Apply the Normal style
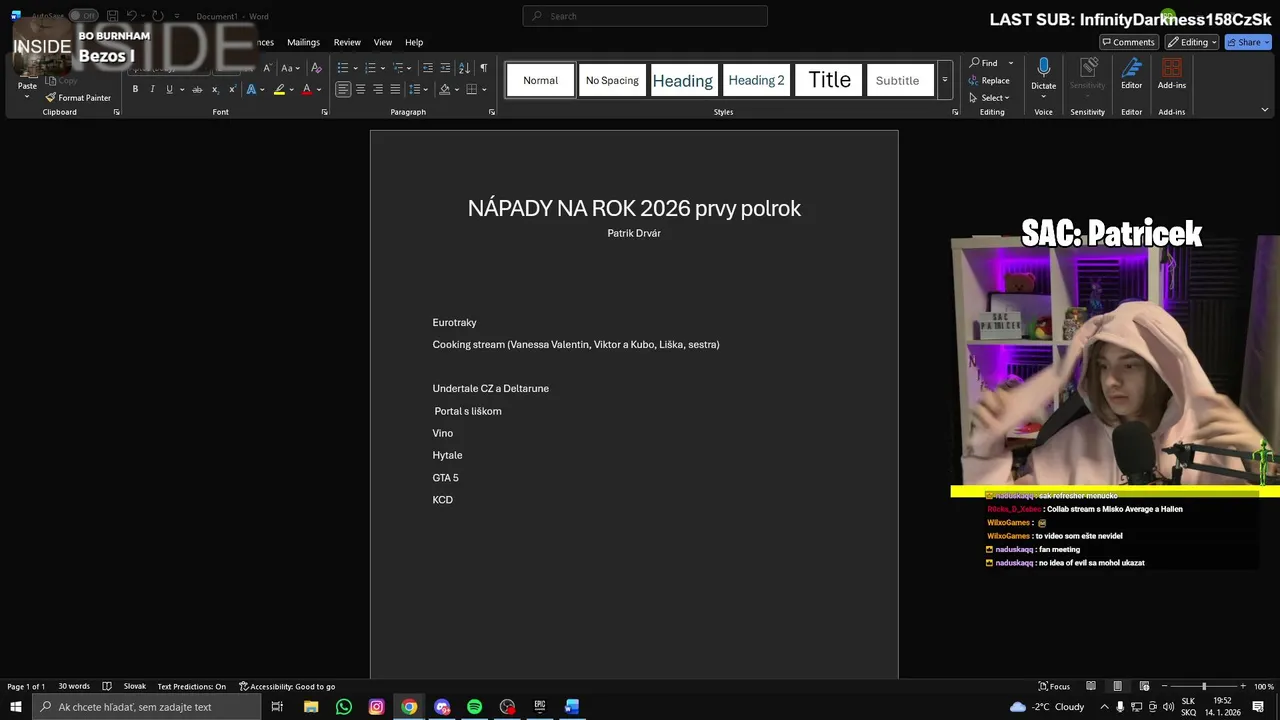Image resolution: width=1280 pixels, height=720 pixels. [x=541, y=80]
